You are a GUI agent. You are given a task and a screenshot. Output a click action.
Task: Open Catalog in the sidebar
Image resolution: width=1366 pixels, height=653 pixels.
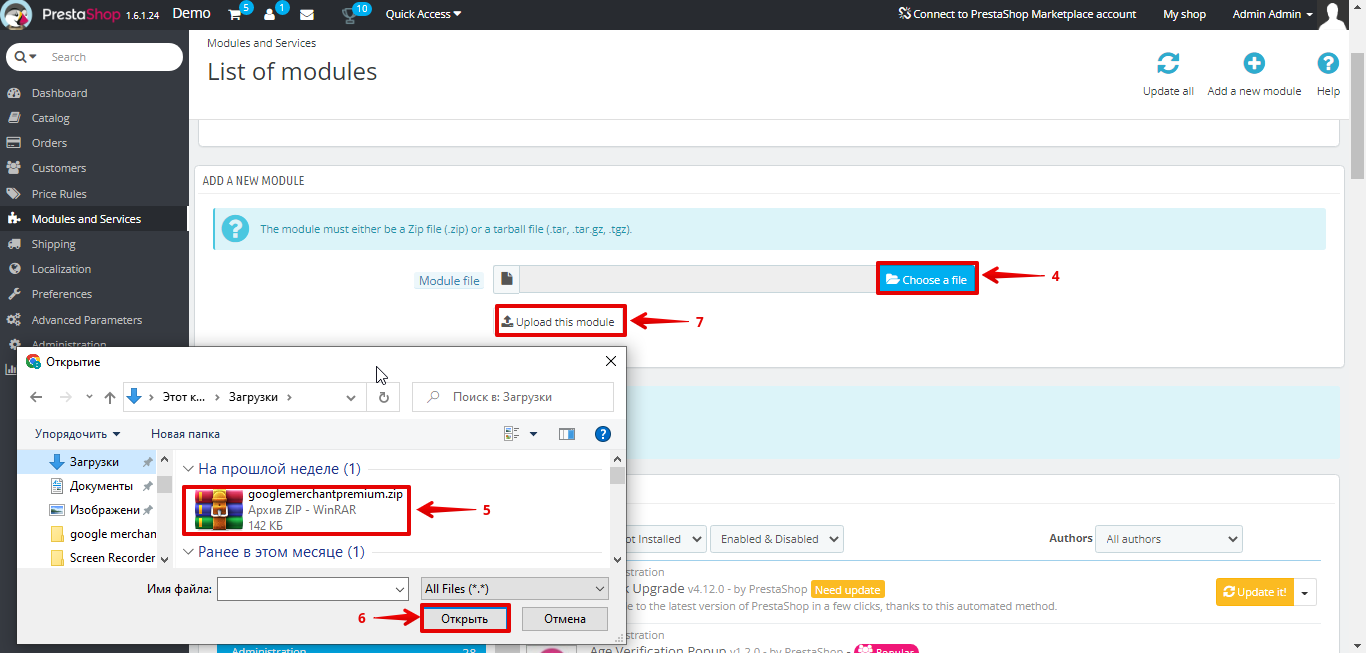[x=51, y=118]
